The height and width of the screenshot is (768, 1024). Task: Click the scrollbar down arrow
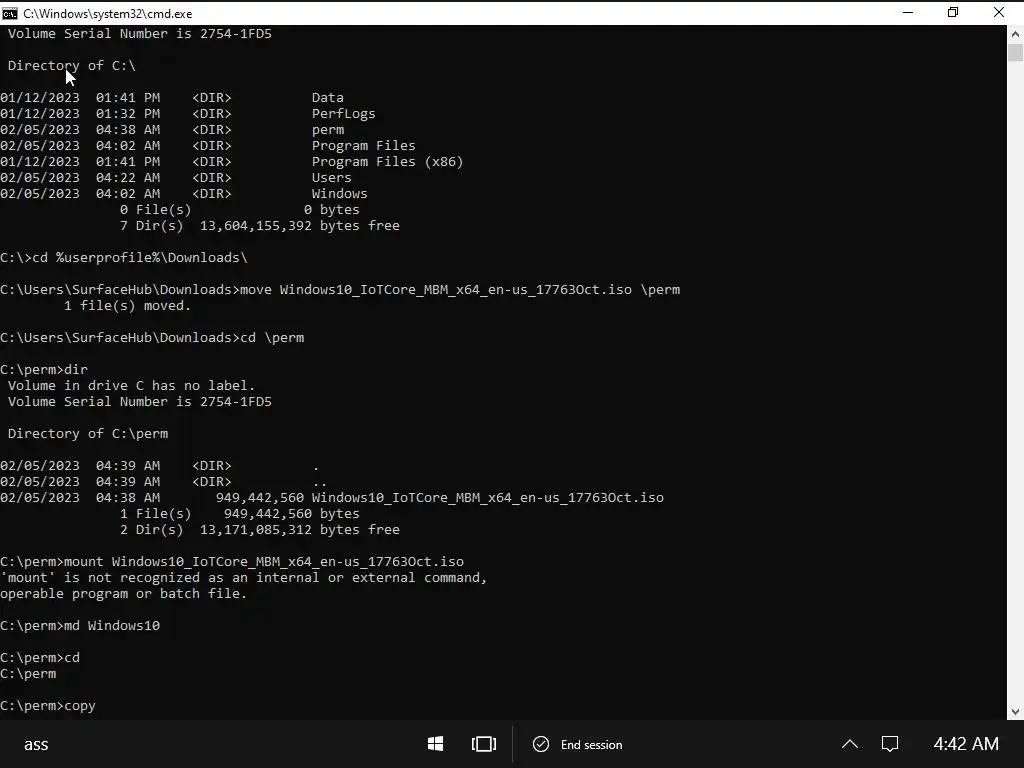click(1016, 712)
